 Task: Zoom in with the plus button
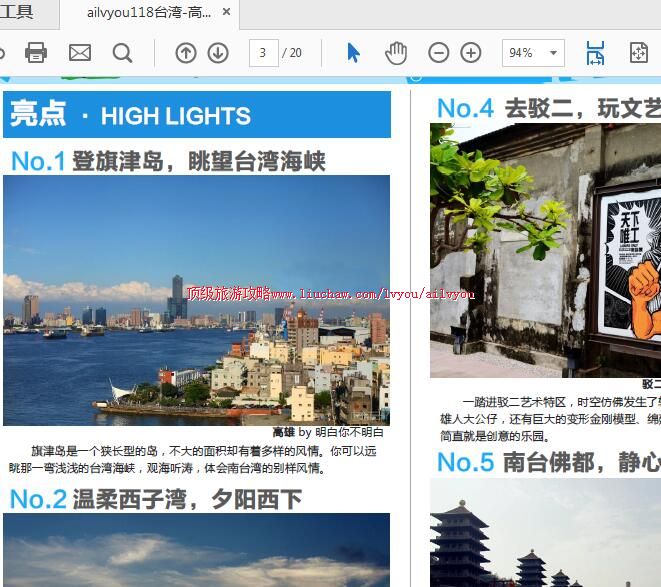(471, 53)
